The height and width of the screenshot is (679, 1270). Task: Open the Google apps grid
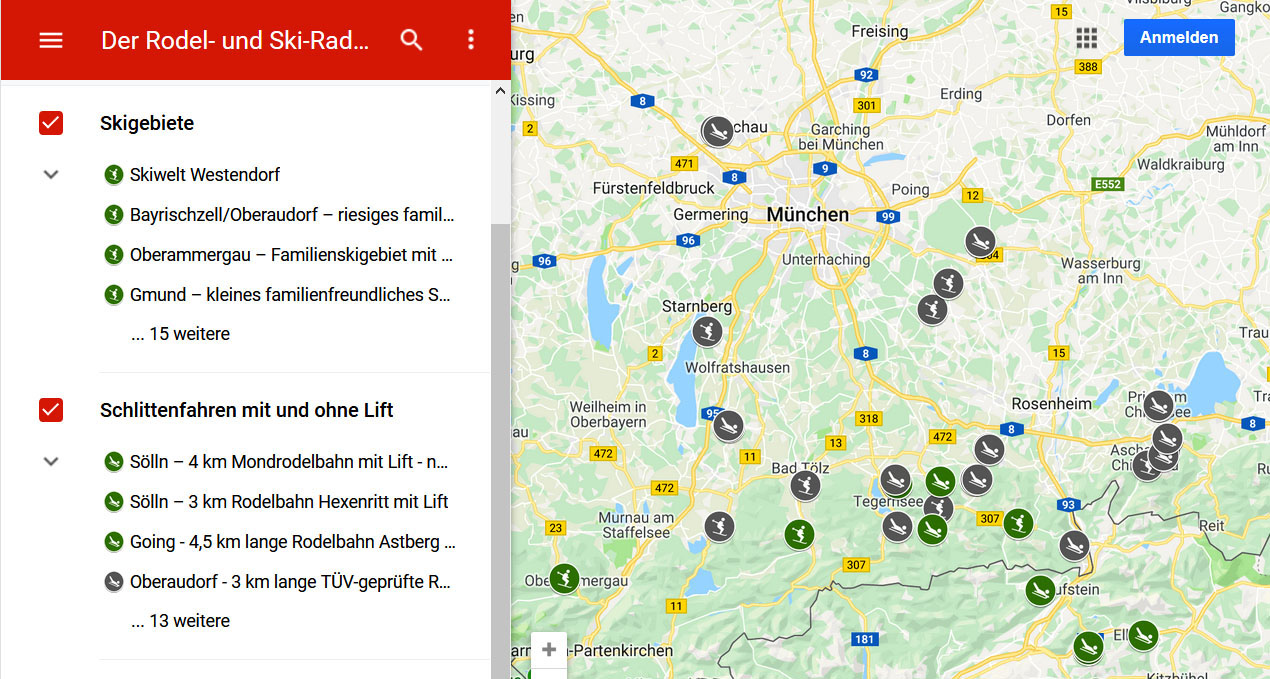(1087, 38)
